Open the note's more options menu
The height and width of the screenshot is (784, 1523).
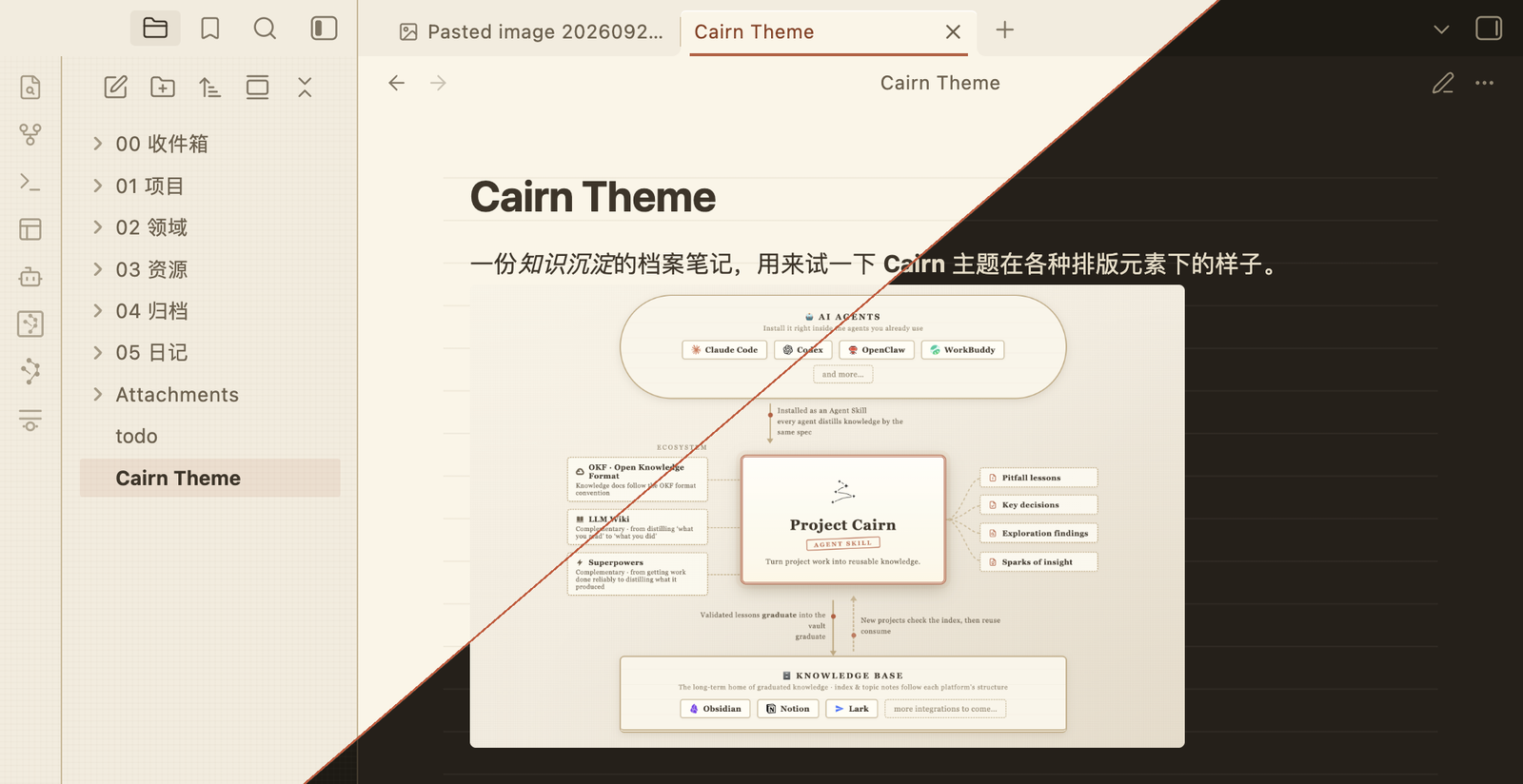pyautogui.click(x=1484, y=83)
